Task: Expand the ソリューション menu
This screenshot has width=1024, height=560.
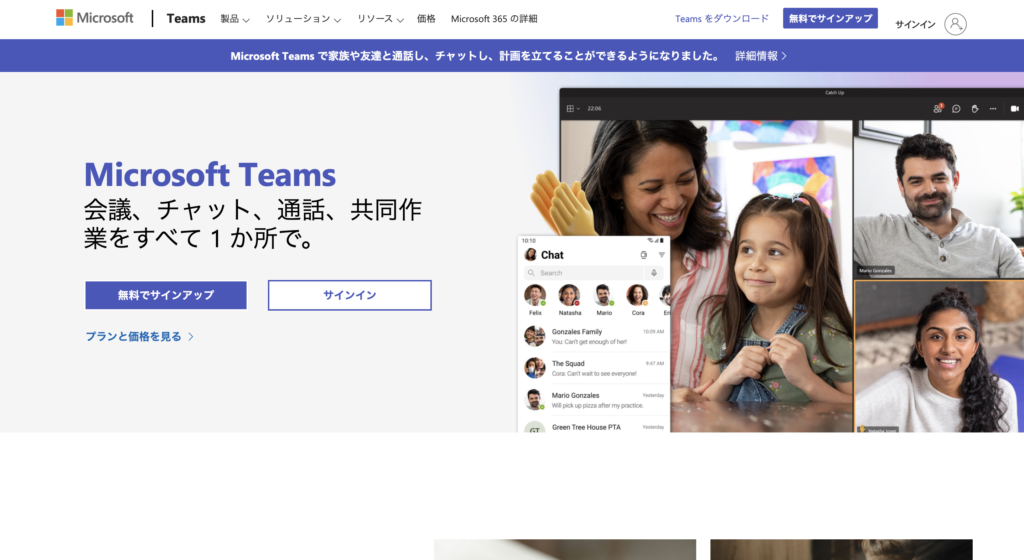Action: pos(303,19)
